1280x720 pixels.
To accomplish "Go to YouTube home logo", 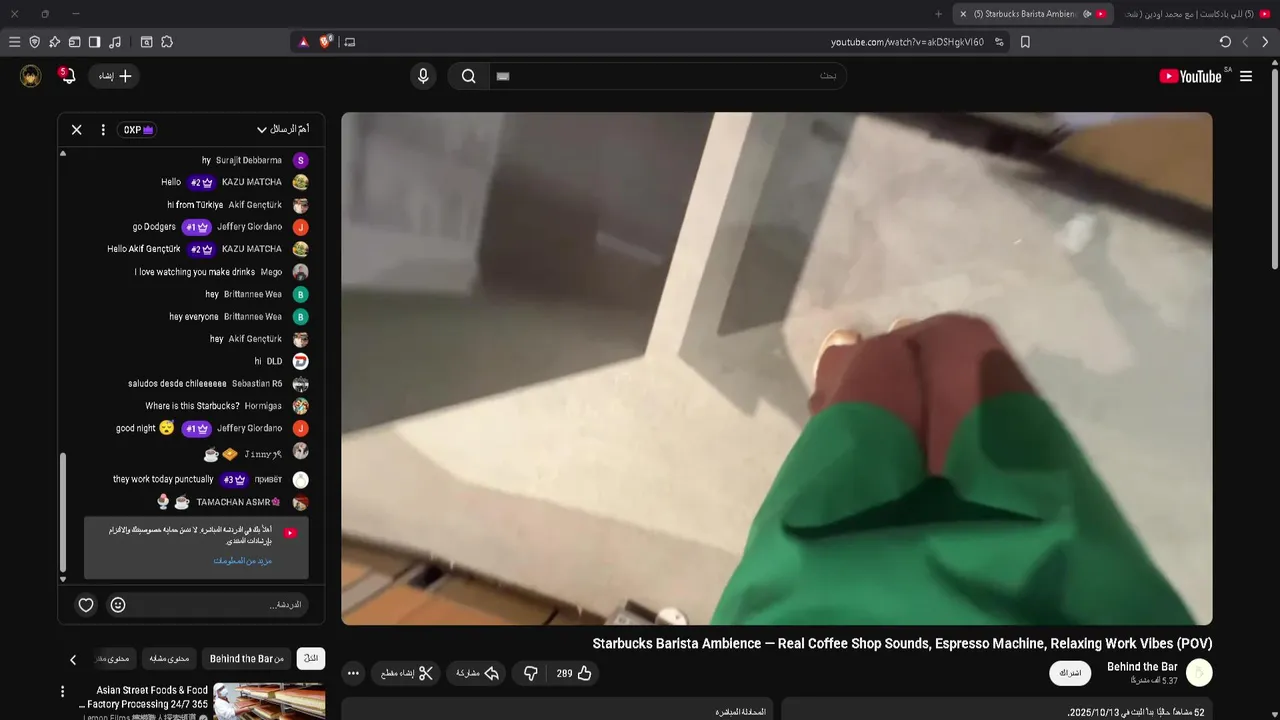I will click(x=1190, y=76).
